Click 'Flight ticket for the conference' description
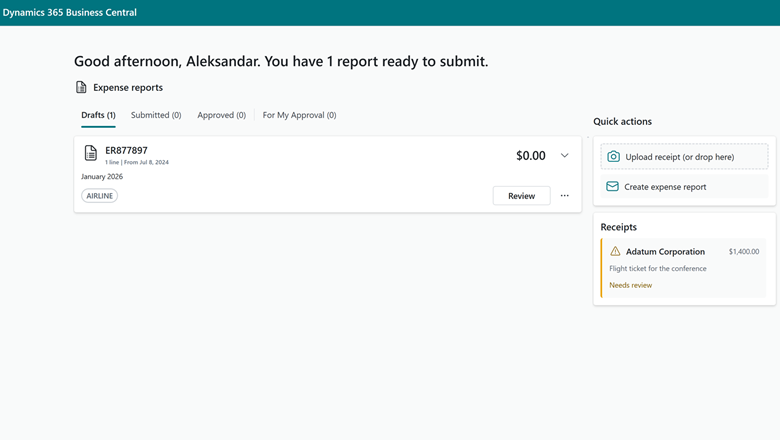Viewport: 780px width, 440px height. 658,268
